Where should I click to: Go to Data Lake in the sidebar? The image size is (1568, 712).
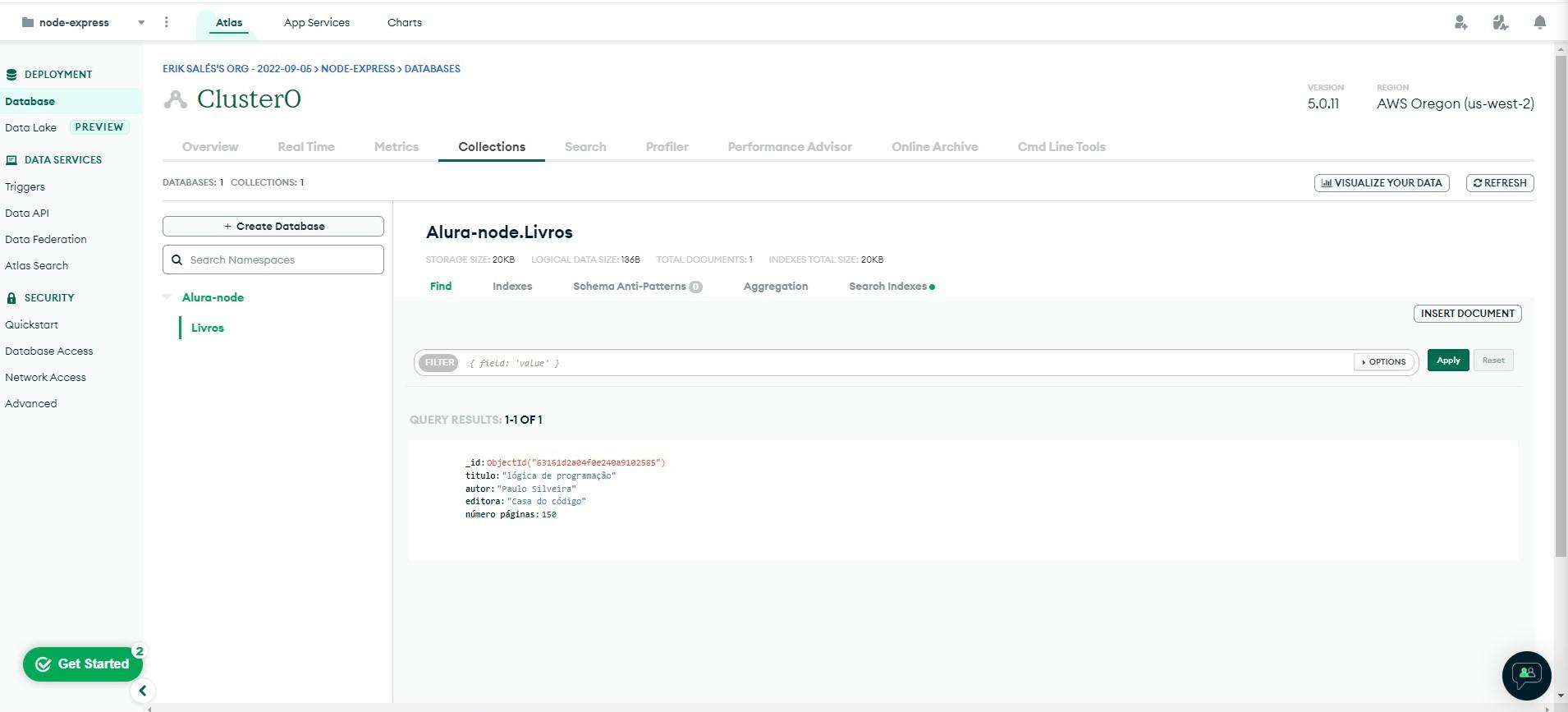30,127
